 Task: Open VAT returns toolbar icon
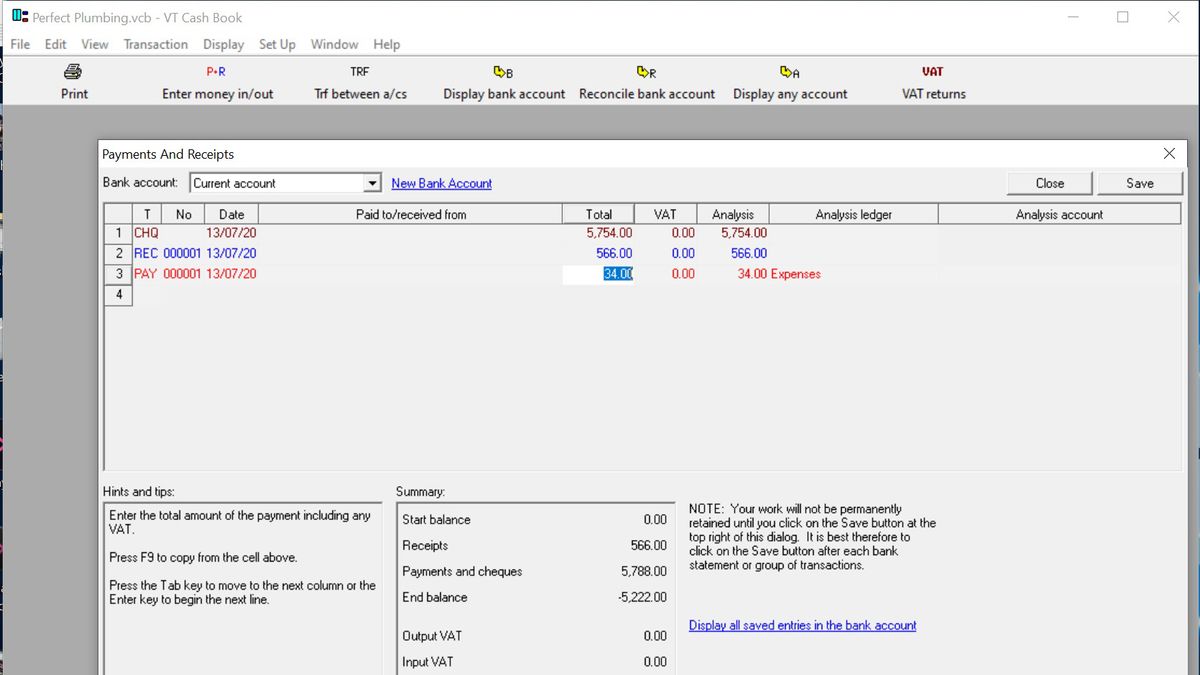pyautogui.click(x=933, y=82)
